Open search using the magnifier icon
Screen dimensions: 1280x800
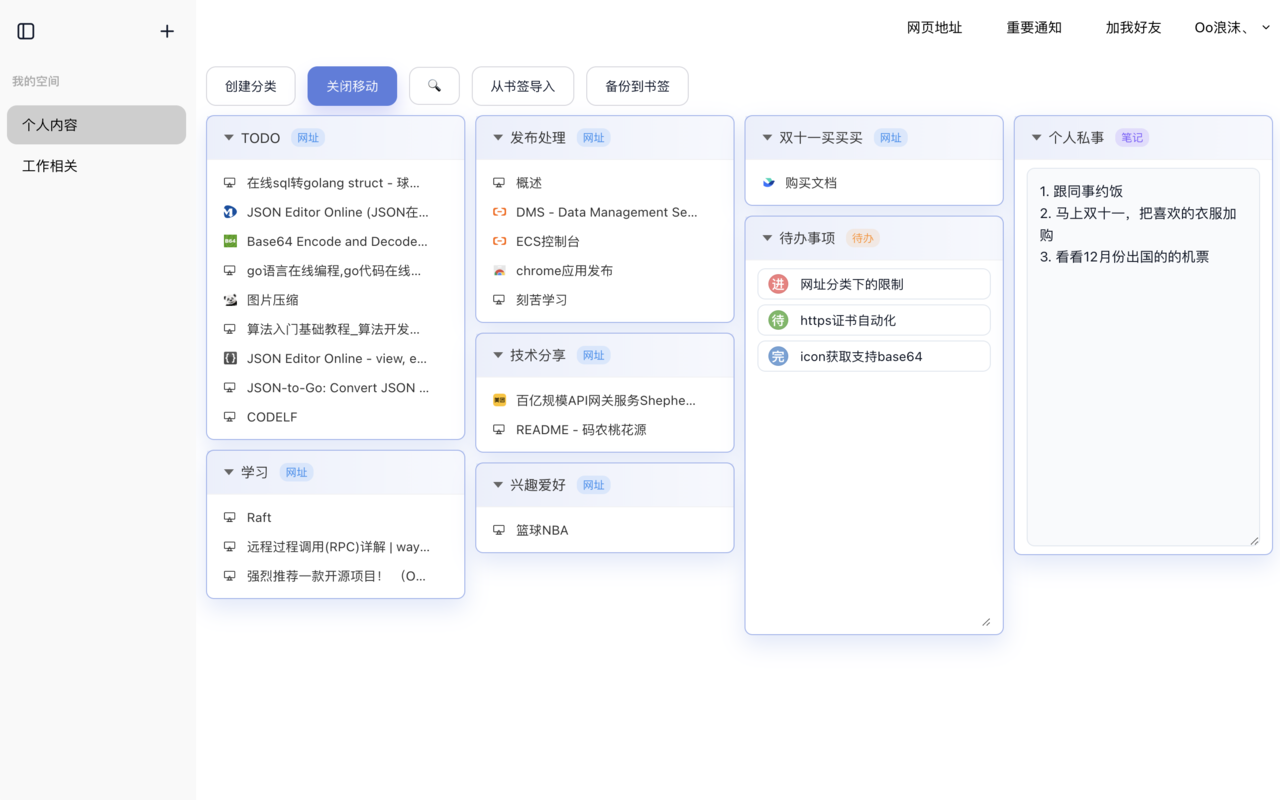coord(434,86)
